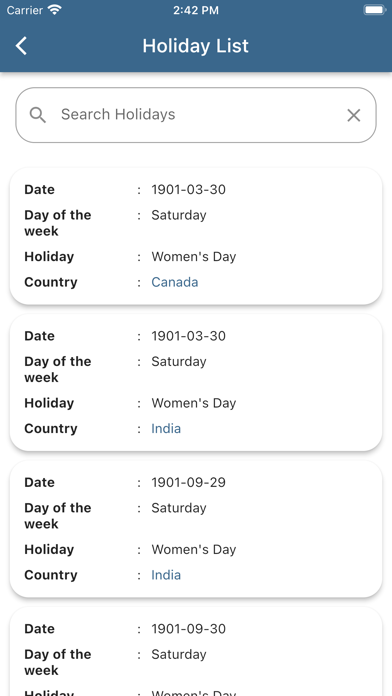Select the Holiday List header title
Viewport: 392px width, 696px height.
196,46
